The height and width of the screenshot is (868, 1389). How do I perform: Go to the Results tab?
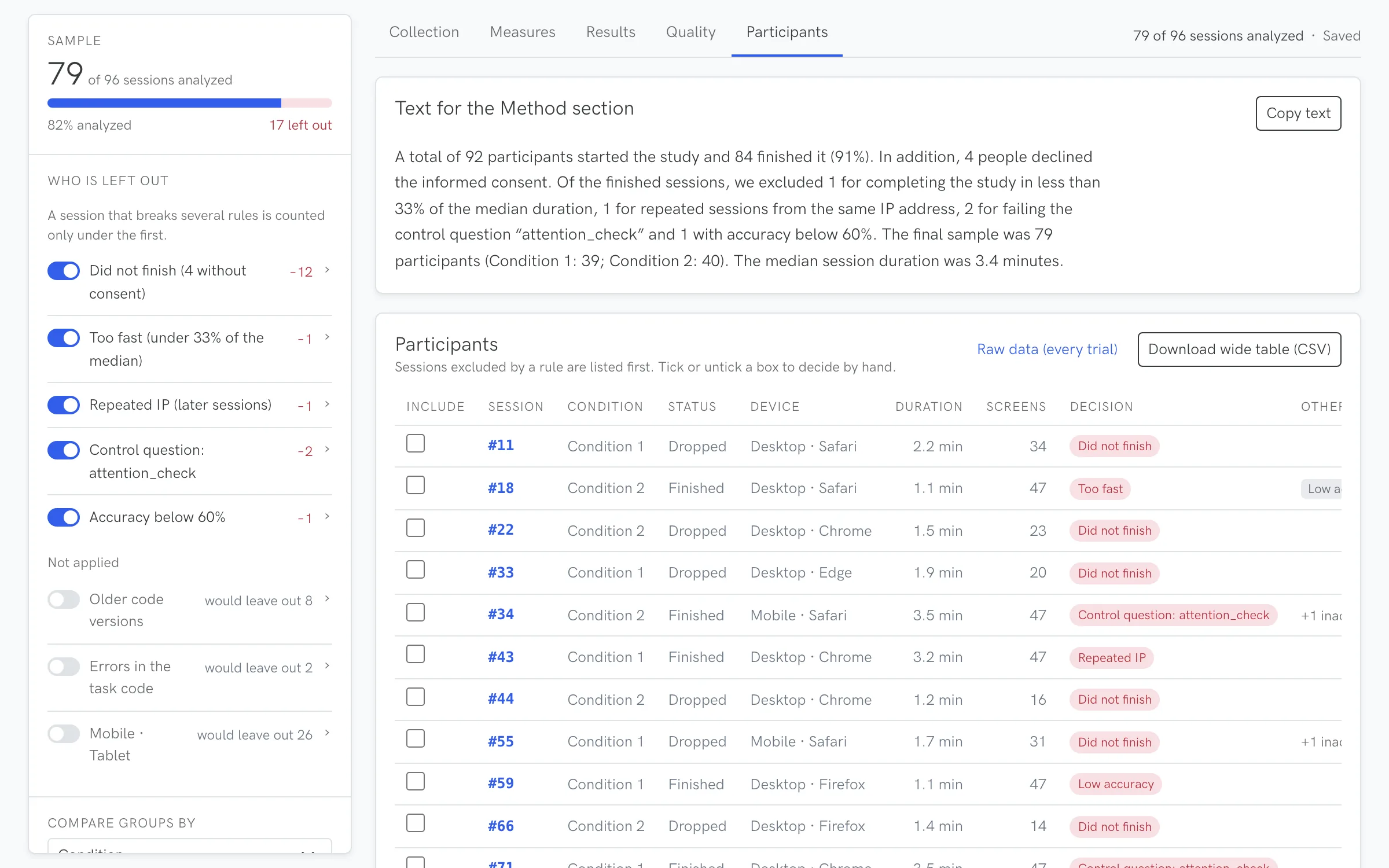[611, 32]
